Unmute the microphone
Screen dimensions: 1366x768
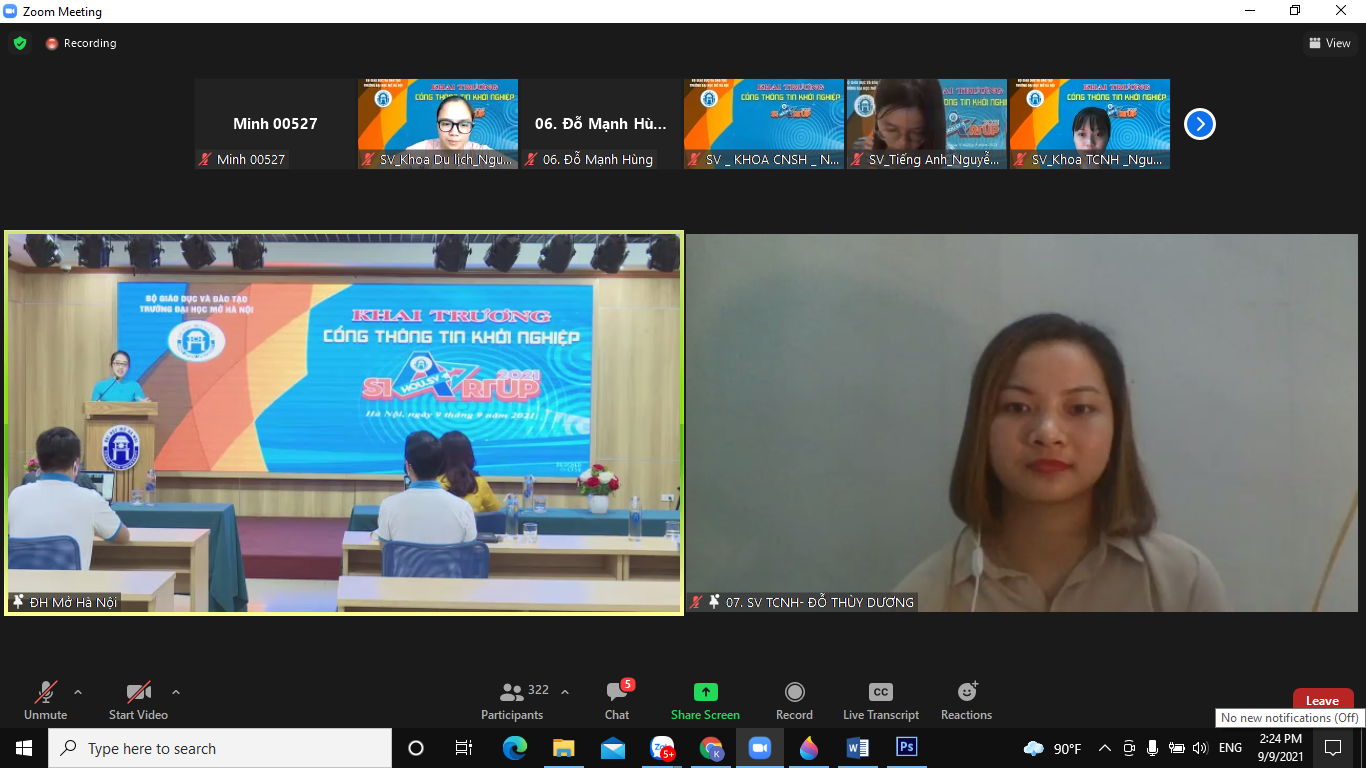pyautogui.click(x=46, y=700)
